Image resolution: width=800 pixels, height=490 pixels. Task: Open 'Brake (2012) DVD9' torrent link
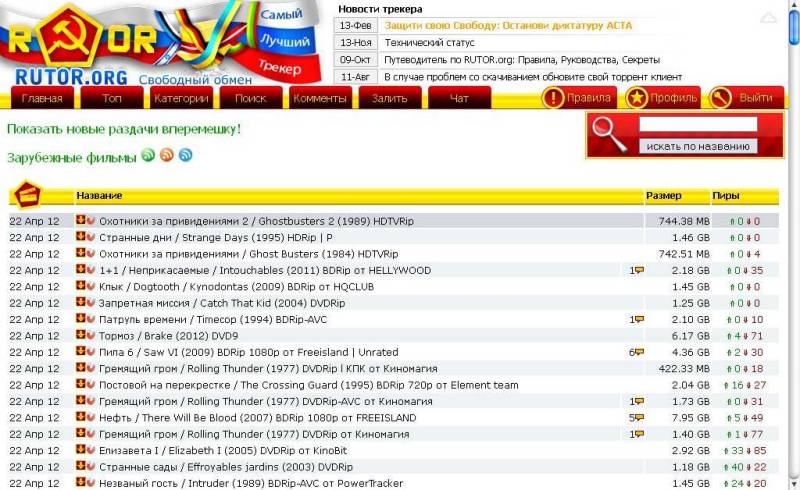pyautogui.click(x=168, y=335)
